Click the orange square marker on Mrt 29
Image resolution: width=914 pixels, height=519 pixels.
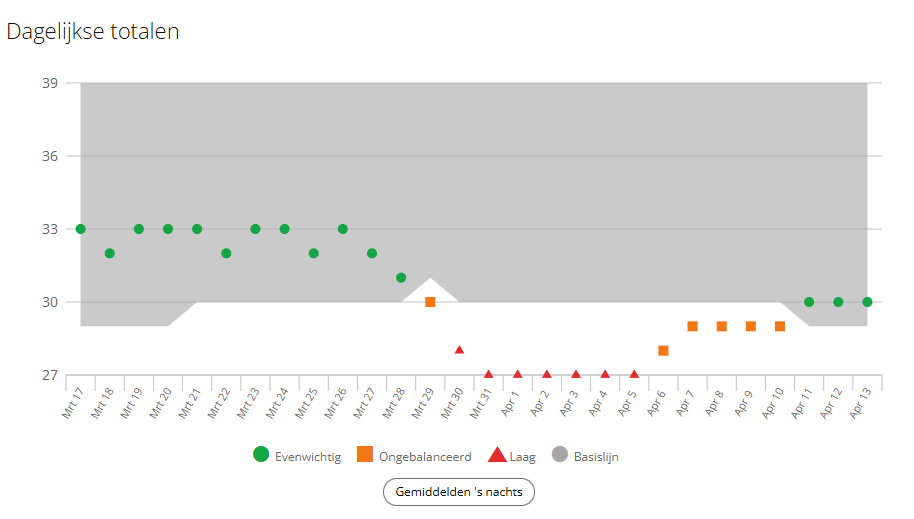pyautogui.click(x=430, y=302)
